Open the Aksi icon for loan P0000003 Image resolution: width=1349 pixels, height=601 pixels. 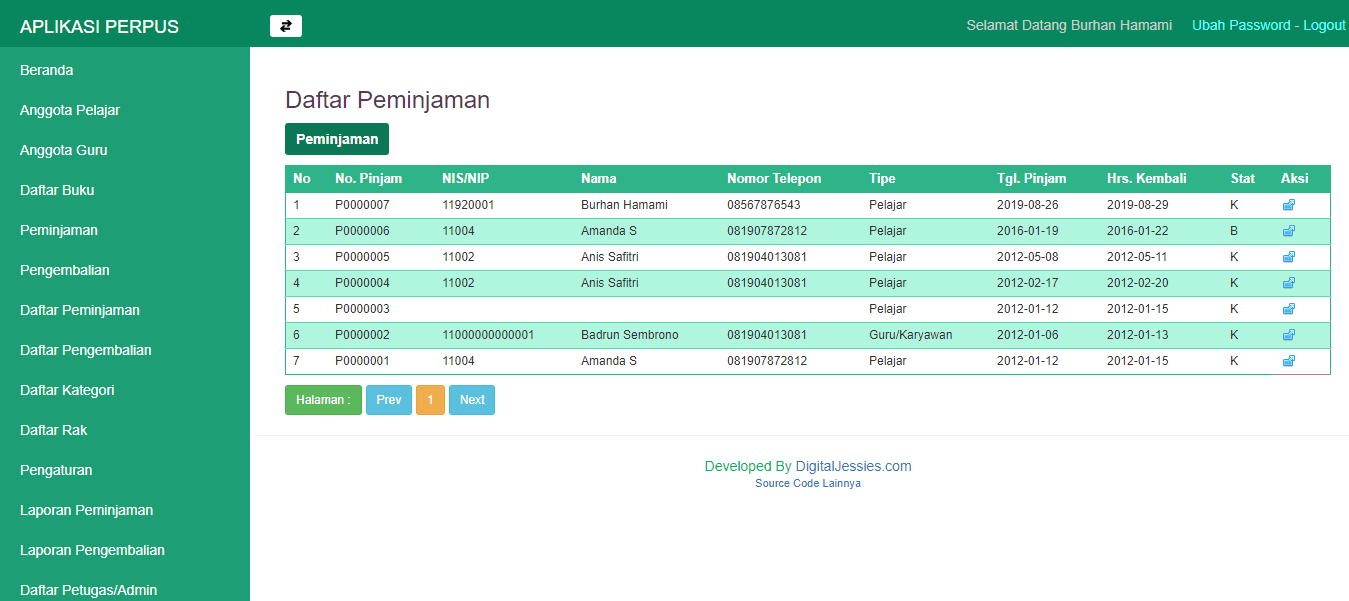[x=1288, y=308]
